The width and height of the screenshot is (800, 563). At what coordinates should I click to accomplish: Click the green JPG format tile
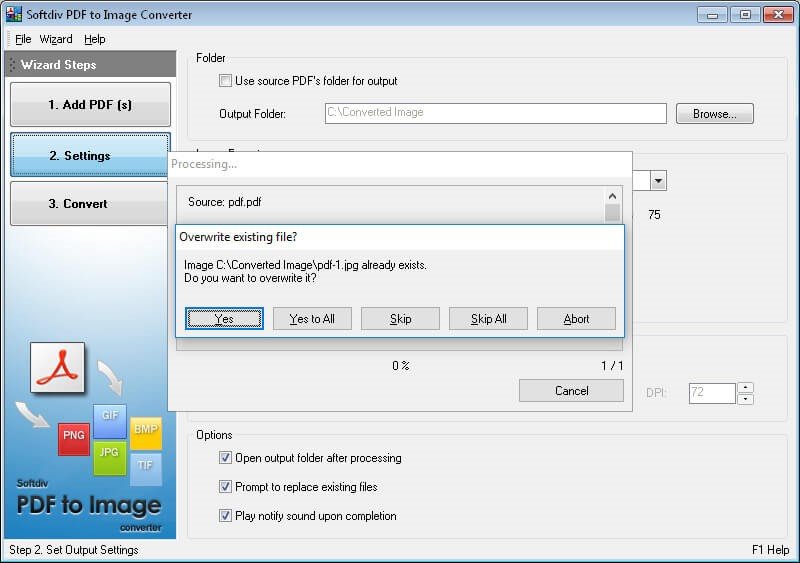109,458
